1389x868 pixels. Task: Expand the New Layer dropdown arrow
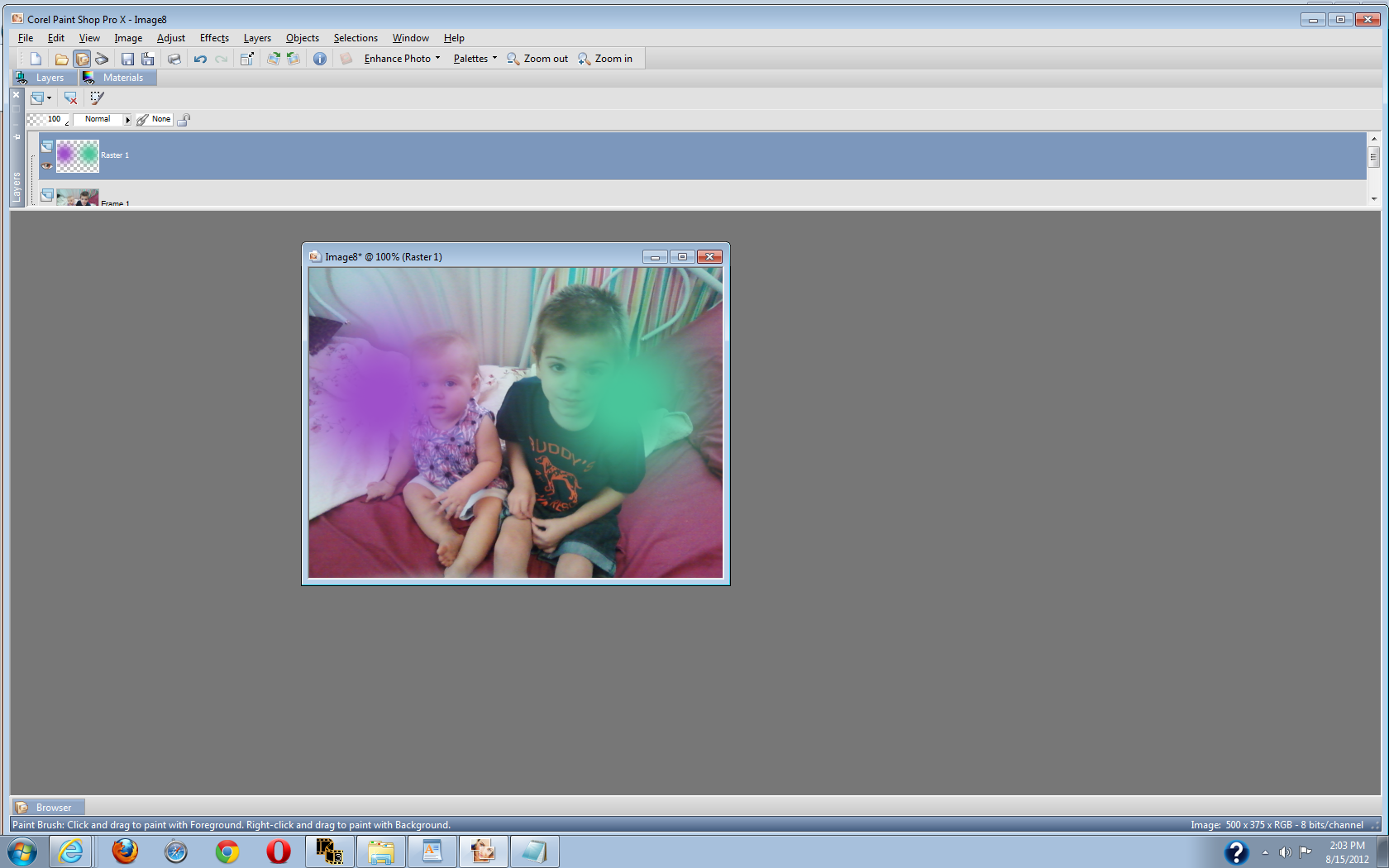(50, 98)
